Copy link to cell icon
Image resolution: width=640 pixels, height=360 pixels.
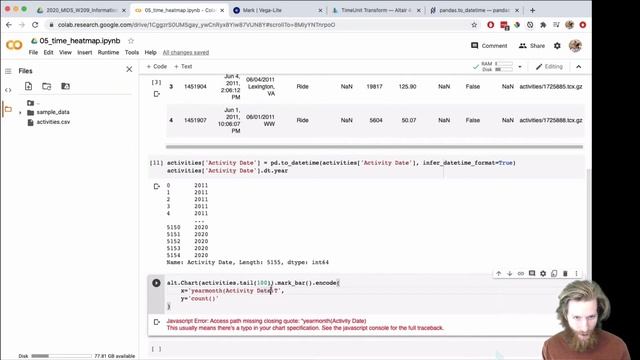click(x=520, y=273)
